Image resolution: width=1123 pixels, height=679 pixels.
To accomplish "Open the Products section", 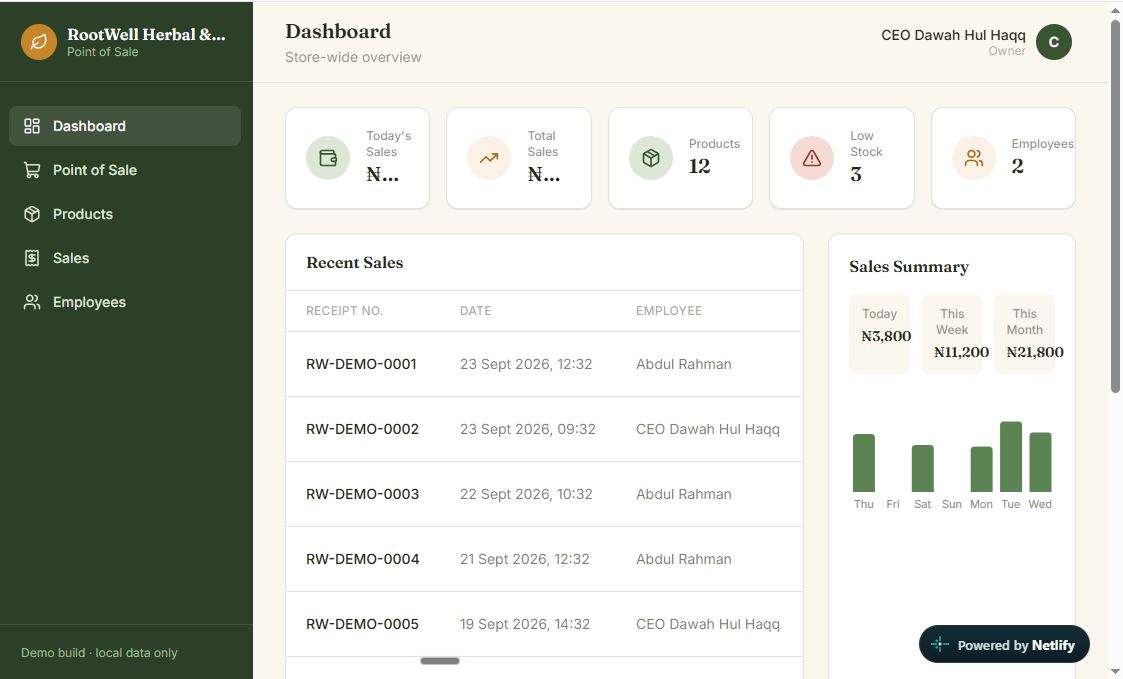I will (x=125, y=214).
